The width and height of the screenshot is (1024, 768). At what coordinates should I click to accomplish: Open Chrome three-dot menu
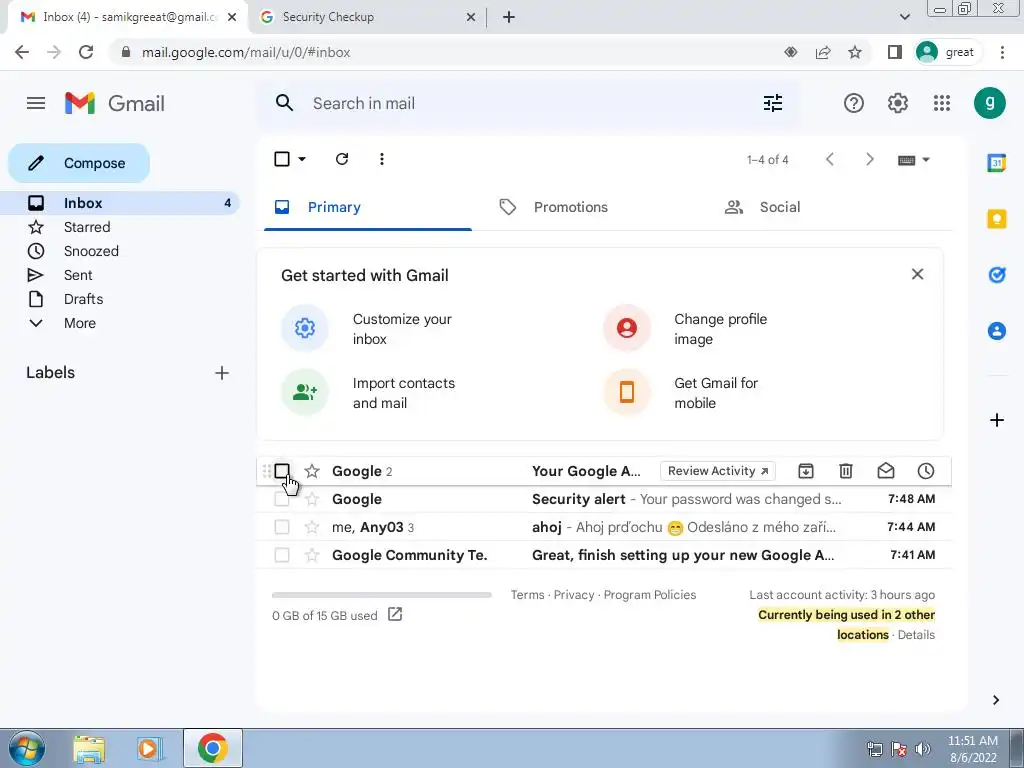(x=1002, y=52)
